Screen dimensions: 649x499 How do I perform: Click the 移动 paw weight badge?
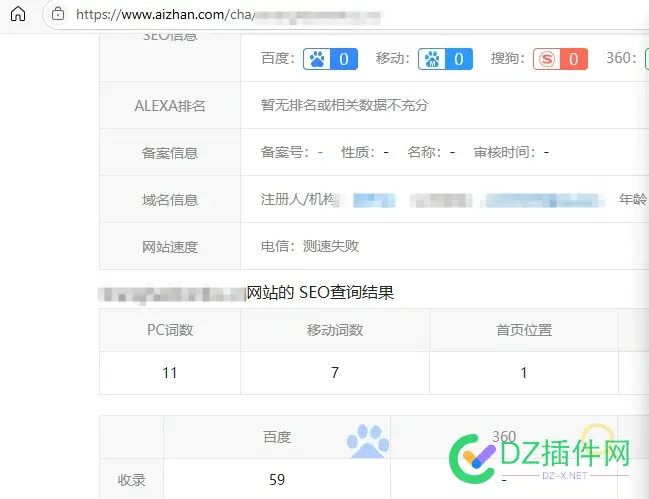[x=445, y=59]
